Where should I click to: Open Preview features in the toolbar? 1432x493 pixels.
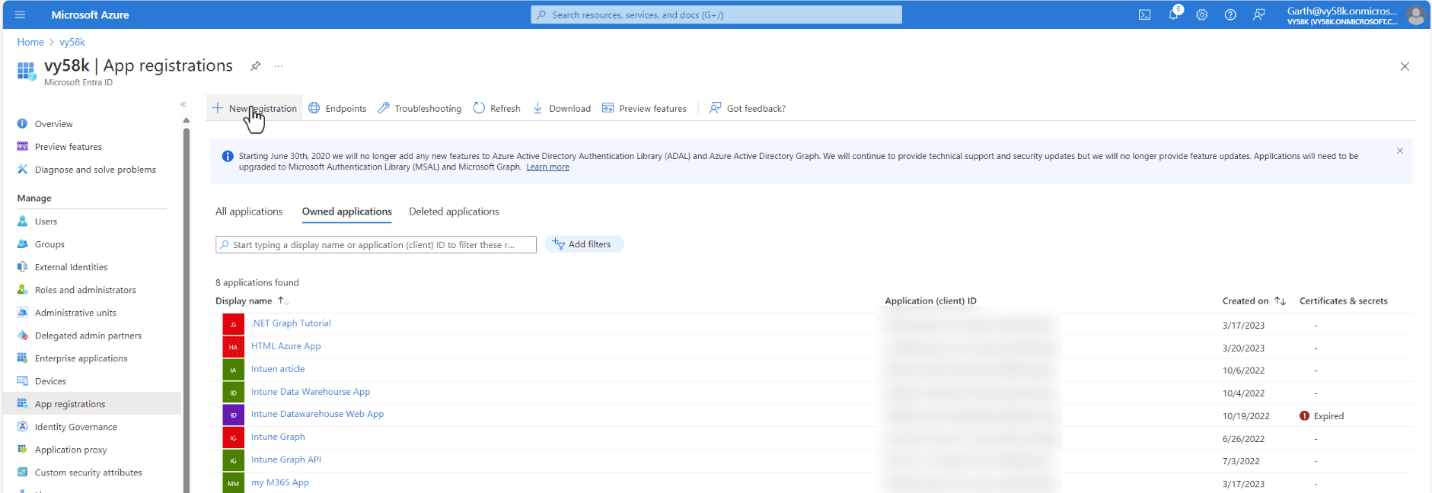pos(644,108)
